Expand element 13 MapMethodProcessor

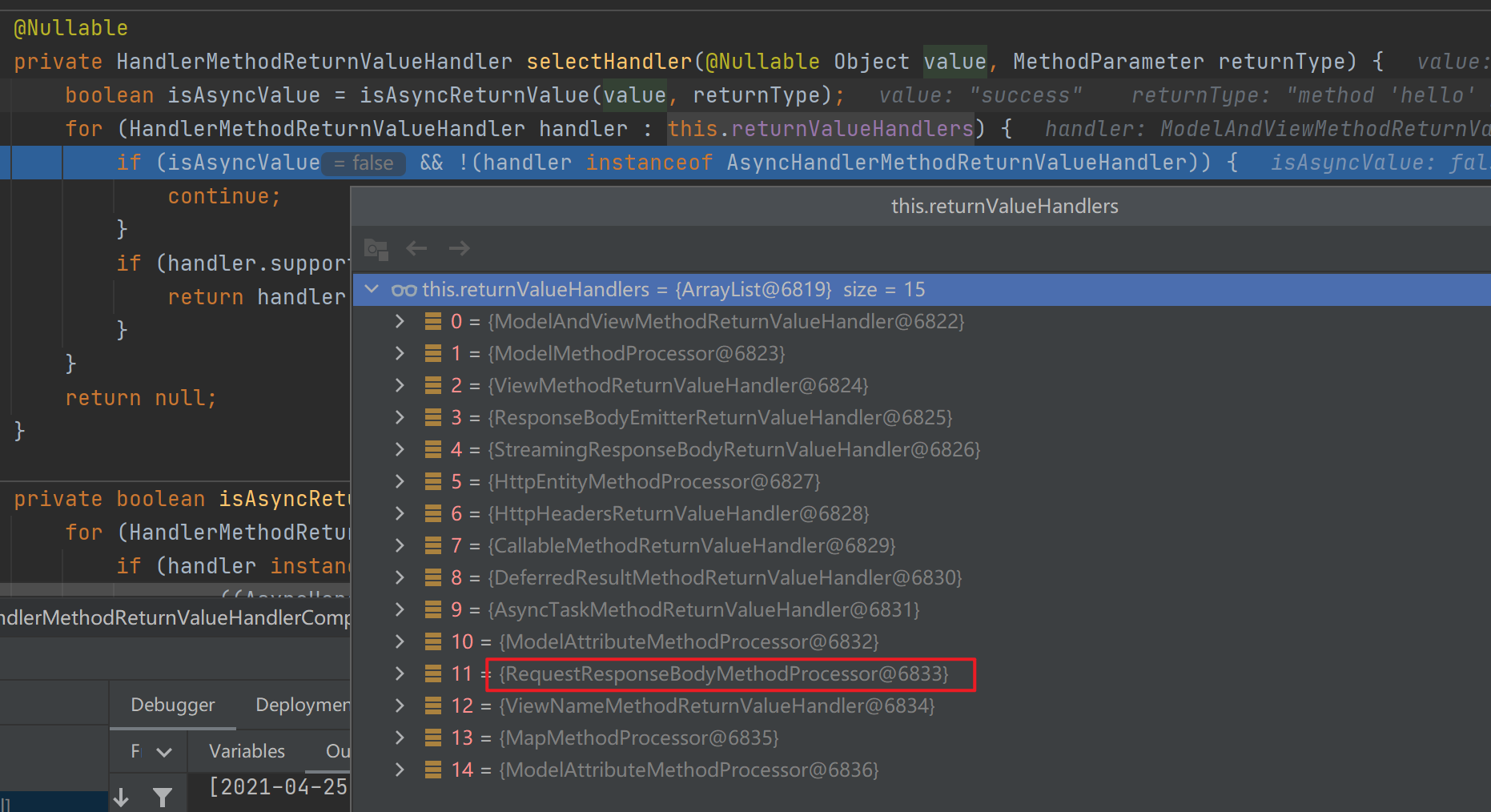tap(400, 738)
